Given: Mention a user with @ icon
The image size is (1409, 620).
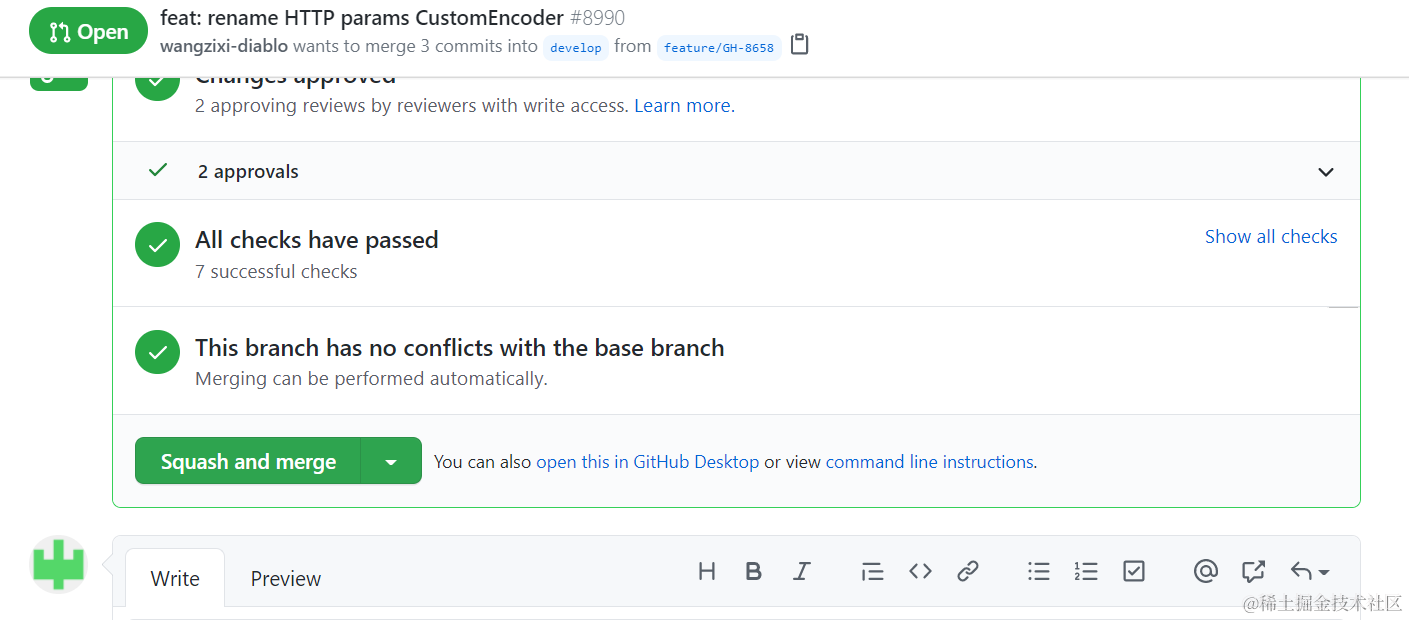Looking at the screenshot, I should click(1205, 571).
